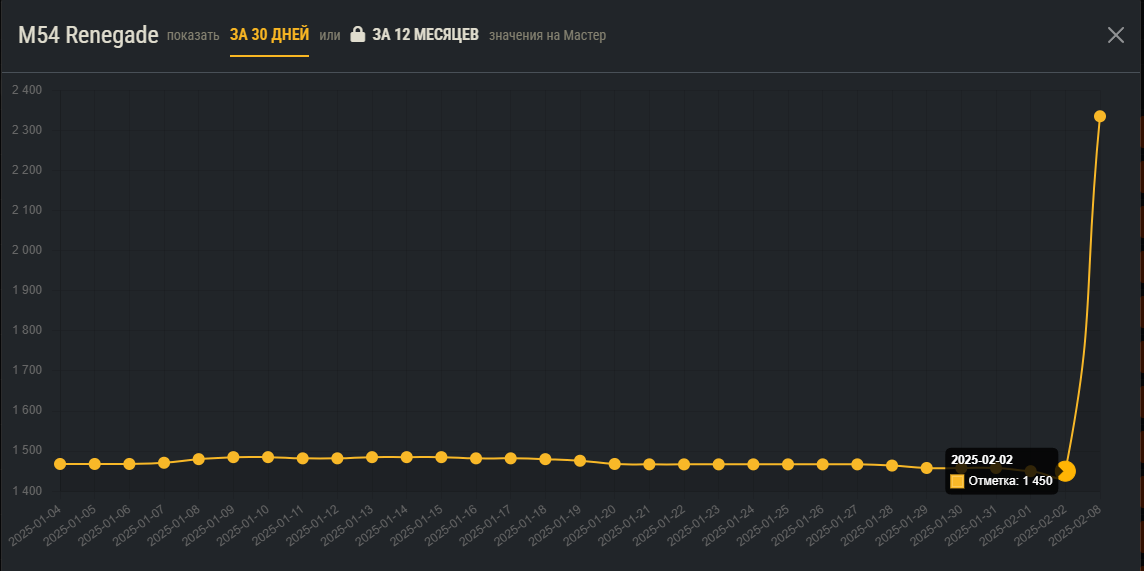Select the 2025-01-25 chart point
The image size is (1144, 571).
click(788, 464)
